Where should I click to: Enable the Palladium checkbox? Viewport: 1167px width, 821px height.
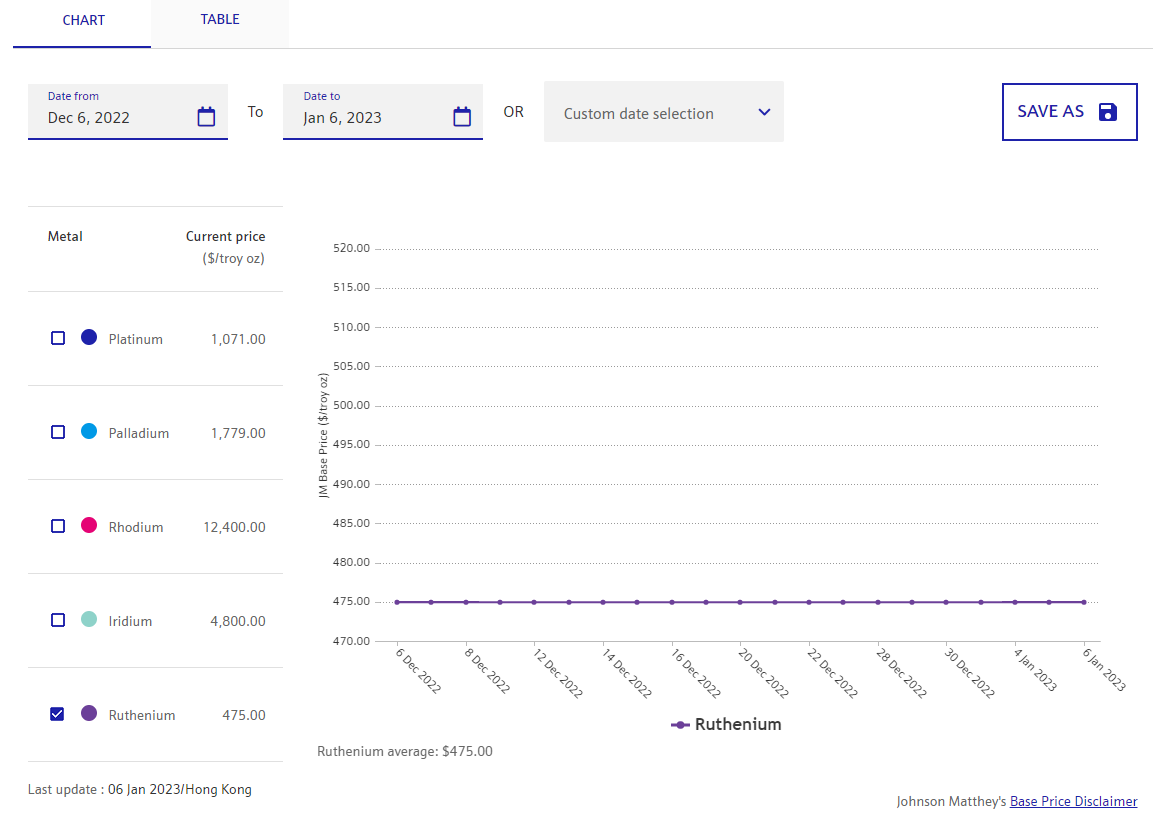tap(58, 432)
